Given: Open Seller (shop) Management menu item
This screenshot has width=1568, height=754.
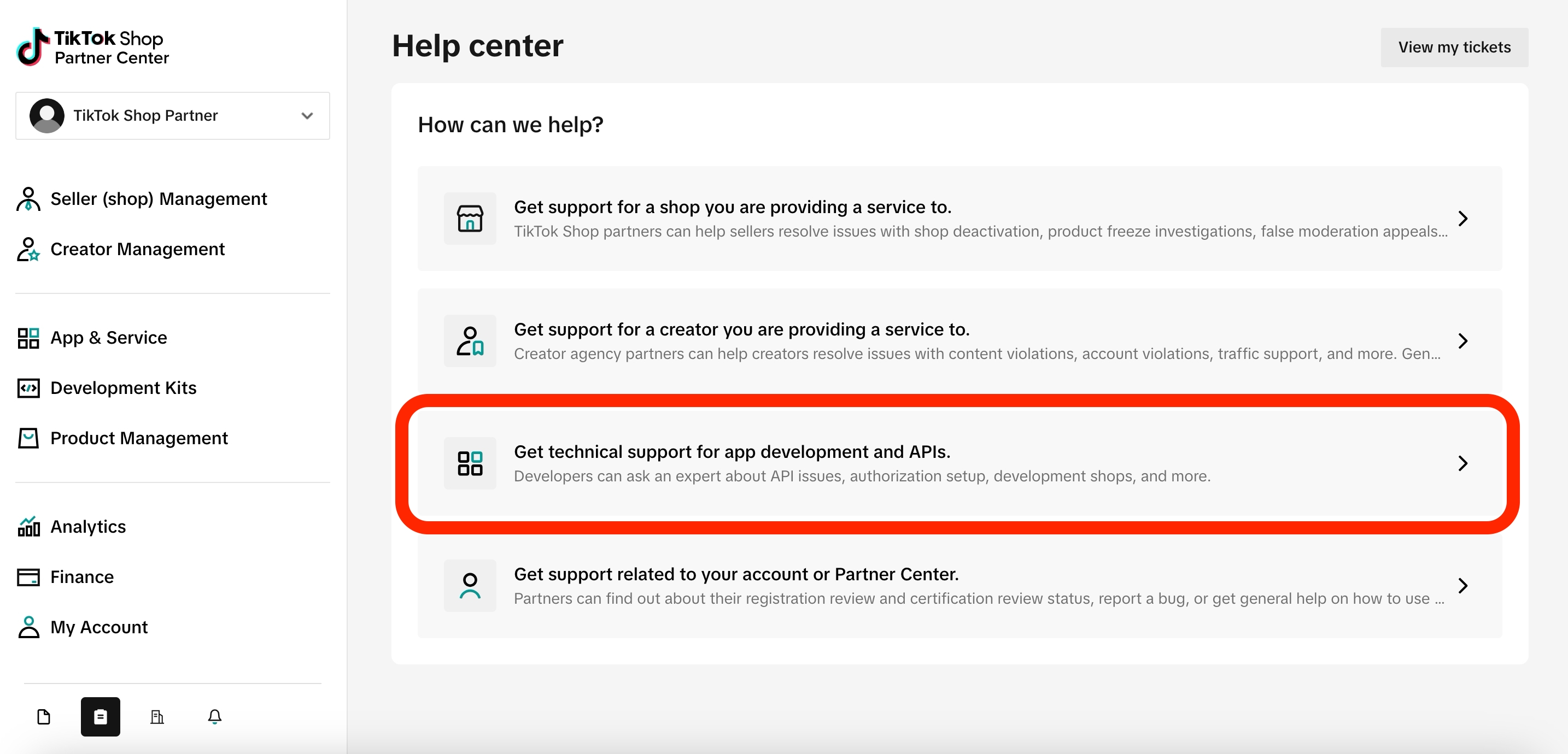Looking at the screenshot, I should click(x=158, y=199).
